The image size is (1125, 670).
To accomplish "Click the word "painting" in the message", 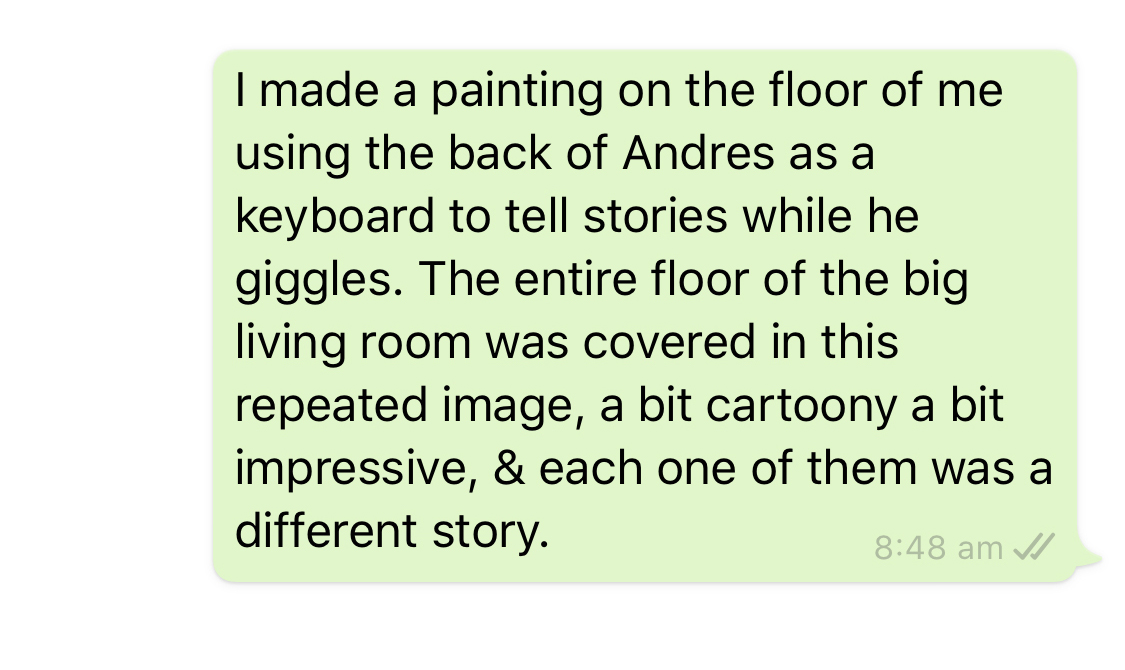I will pyautogui.click(x=517, y=92).
